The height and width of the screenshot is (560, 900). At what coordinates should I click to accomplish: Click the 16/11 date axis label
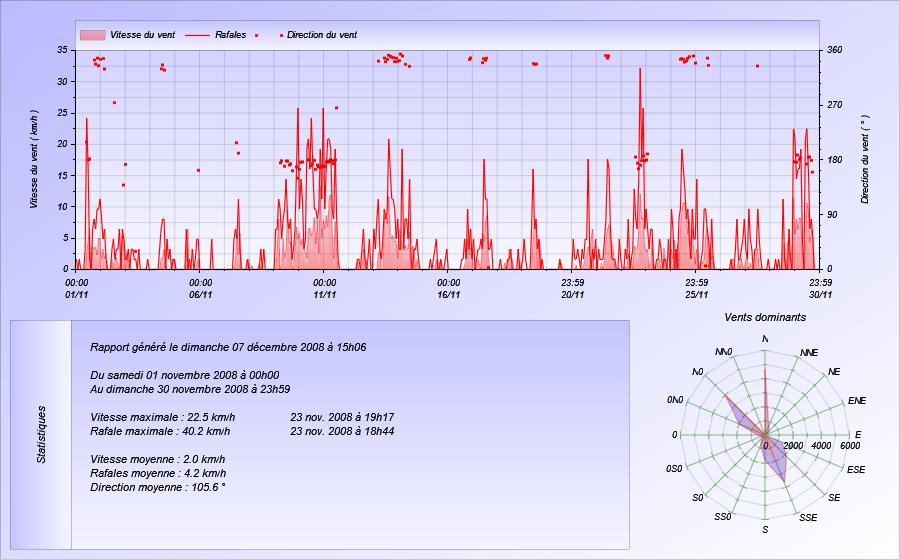coord(448,295)
